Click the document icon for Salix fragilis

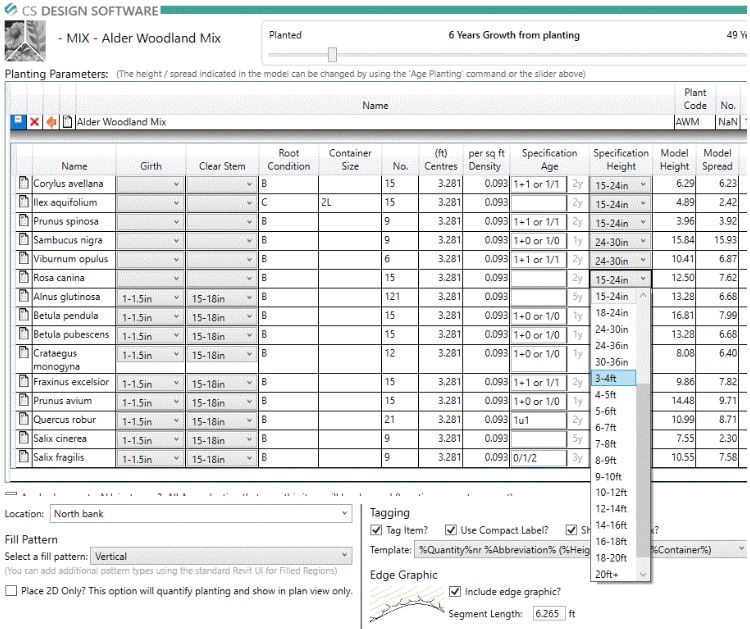tap(23, 457)
